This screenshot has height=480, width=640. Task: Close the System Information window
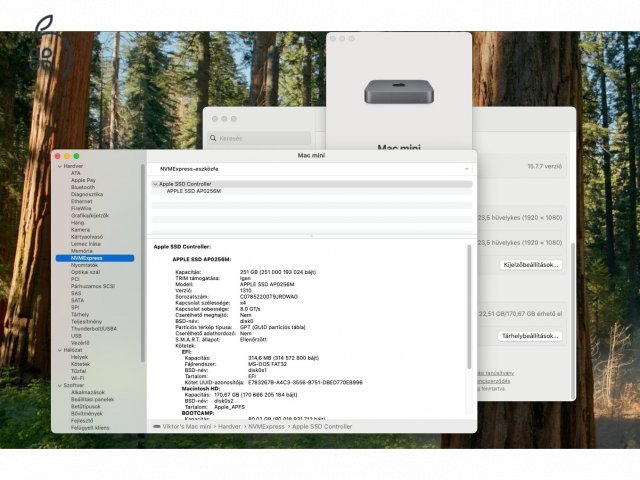coord(58,156)
